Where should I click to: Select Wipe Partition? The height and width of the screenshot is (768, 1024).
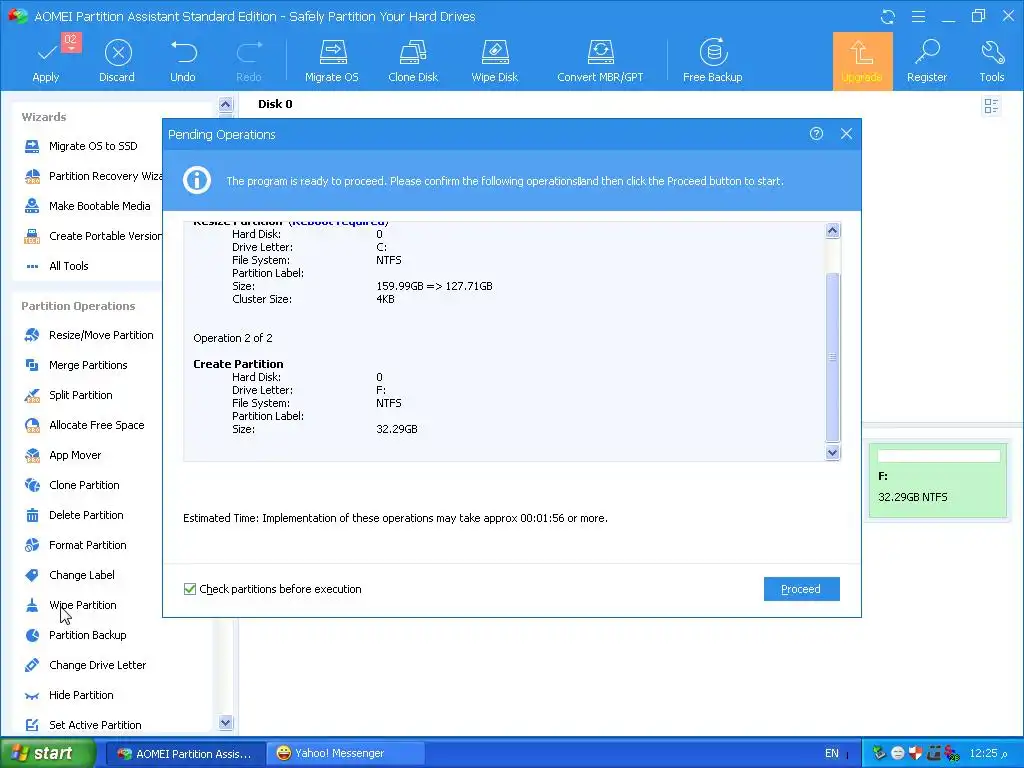point(71,605)
